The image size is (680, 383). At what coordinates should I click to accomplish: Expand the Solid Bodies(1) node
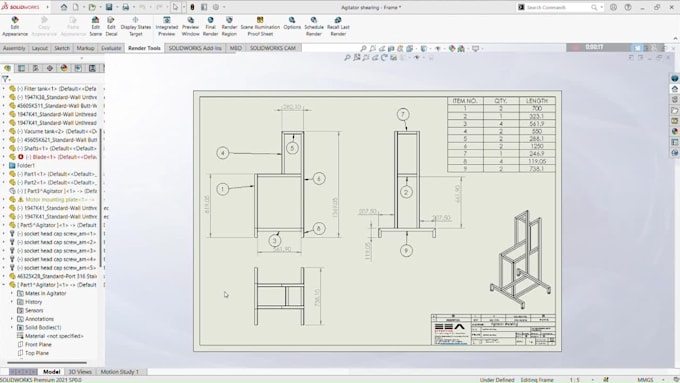point(12,327)
